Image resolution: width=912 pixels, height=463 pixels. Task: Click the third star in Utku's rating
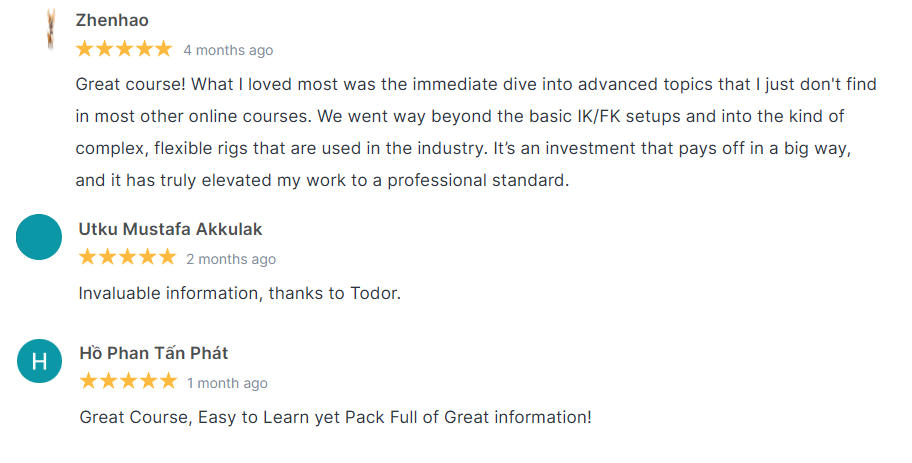pos(127,258)
